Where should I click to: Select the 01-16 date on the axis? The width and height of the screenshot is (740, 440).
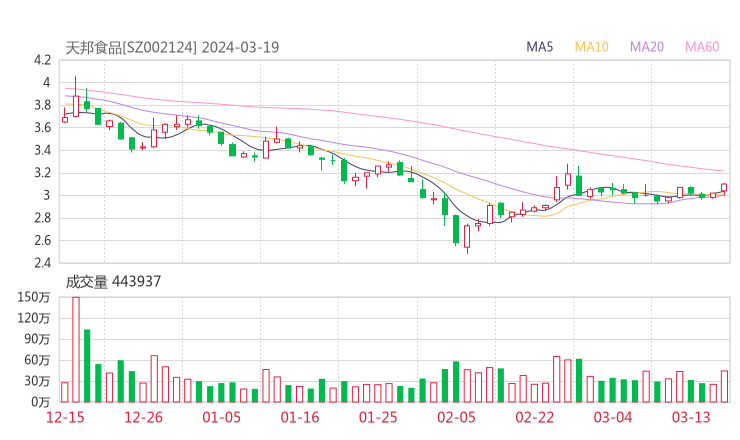300,417
